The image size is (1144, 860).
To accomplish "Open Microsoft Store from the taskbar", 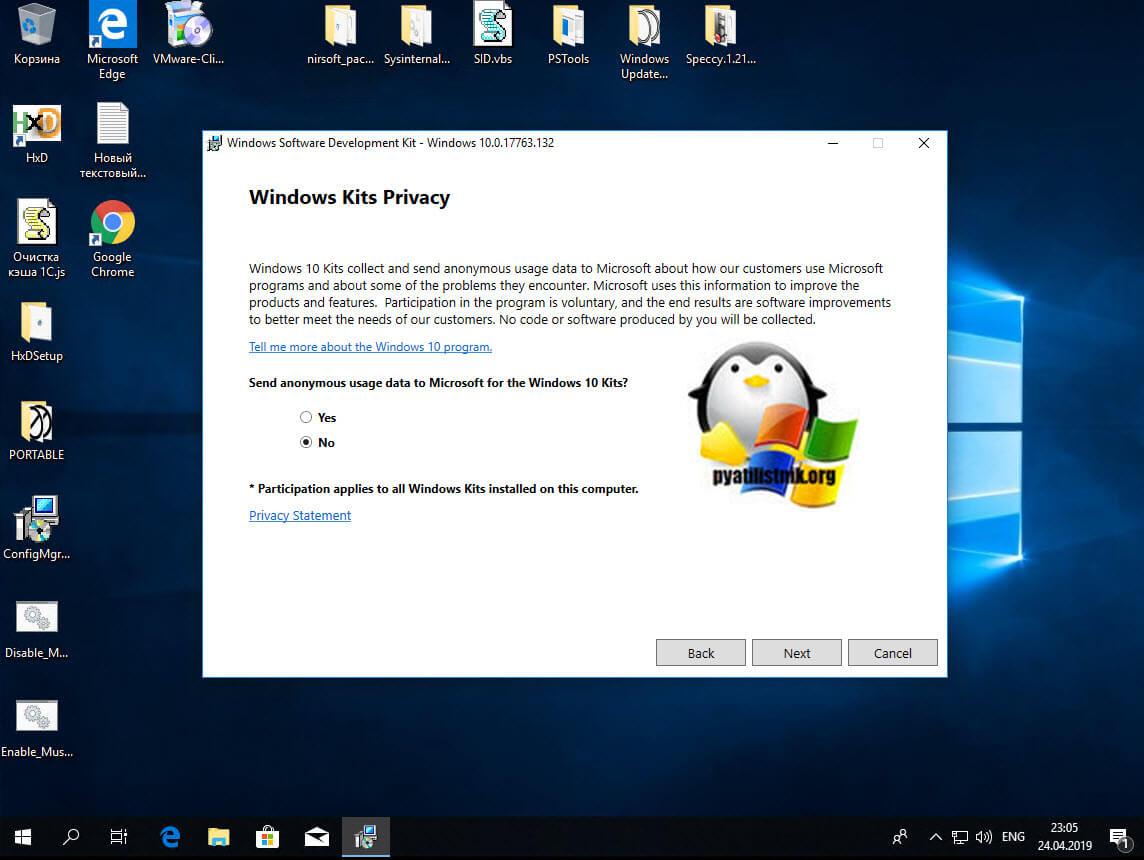I will [267, 837].
